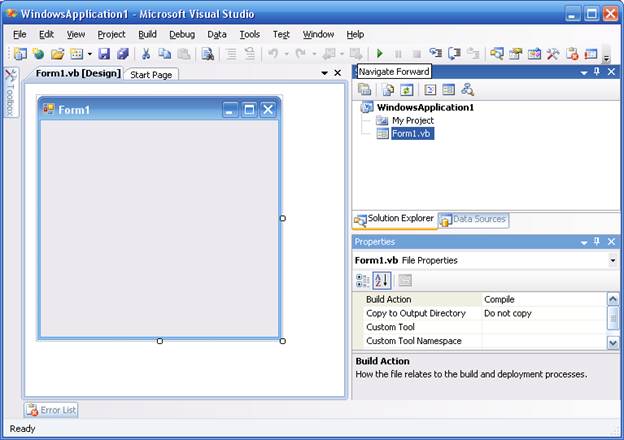Viewport: 624px width, 440px height.
Task: Open the Project menu
Action: (x=111, y=35)
